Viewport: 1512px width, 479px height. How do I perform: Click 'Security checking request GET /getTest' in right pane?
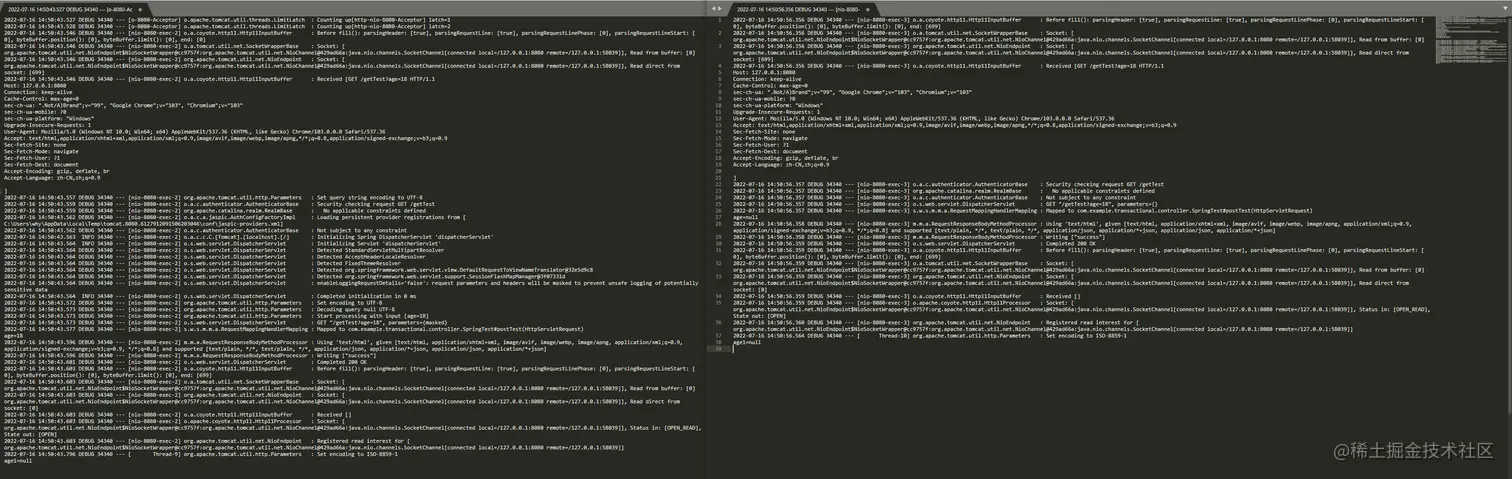pos(948,185)
